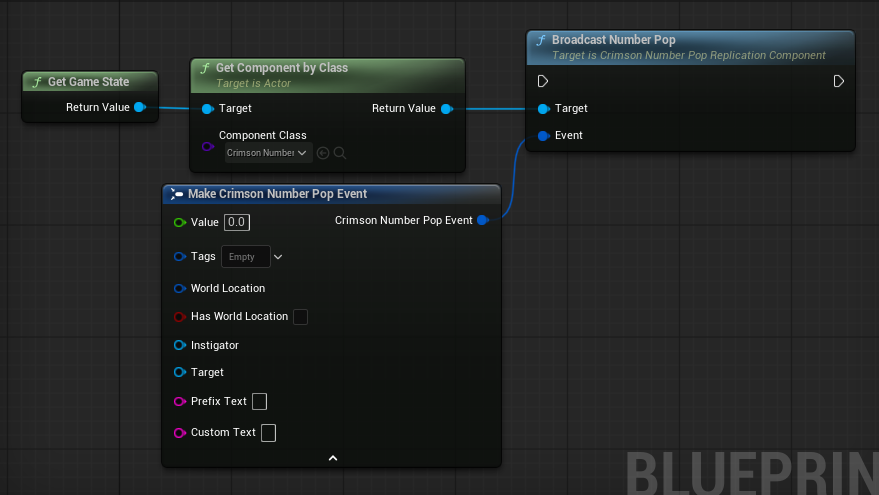Screen dimensions: 879x495
Task: Click the Prefix Text magenta pin
Action: 179,401
